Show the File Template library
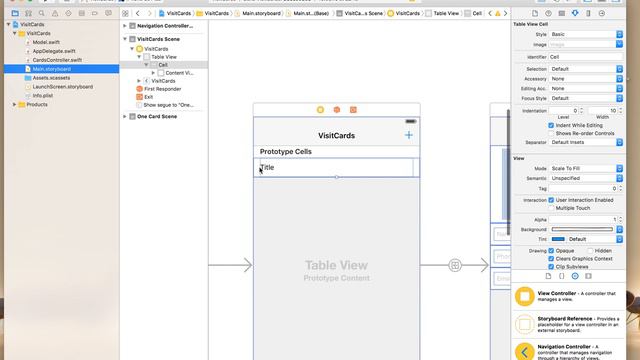Screen dimensions: 640x360 click(548, 276)
